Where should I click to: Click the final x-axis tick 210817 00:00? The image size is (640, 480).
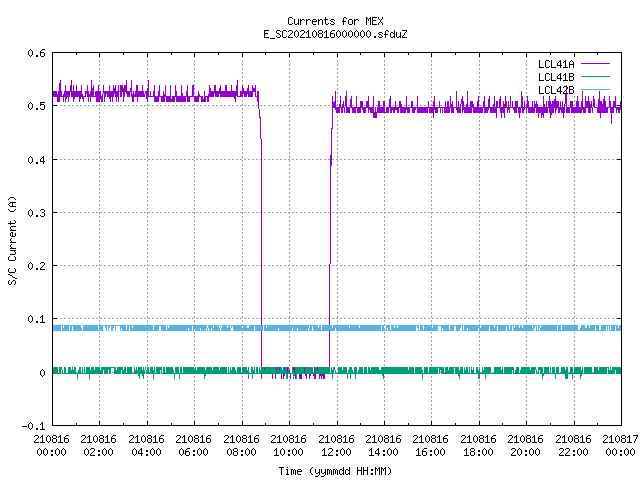[x=620, y=446]
